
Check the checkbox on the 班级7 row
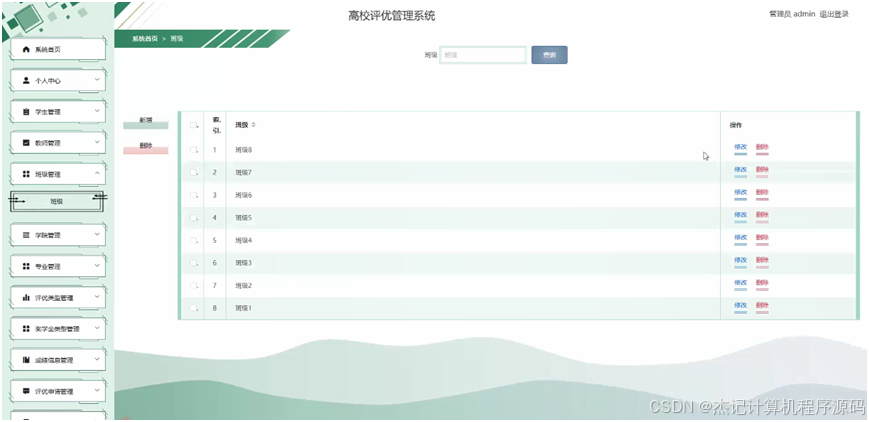pyautogui.click(x=193, y=172)
